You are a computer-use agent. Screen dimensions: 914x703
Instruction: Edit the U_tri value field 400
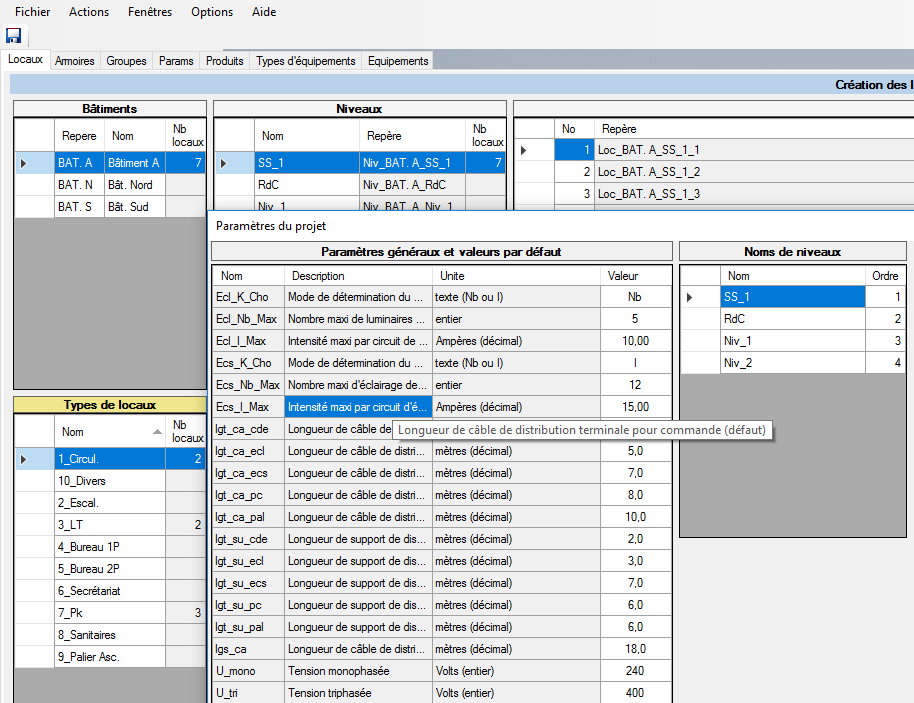(x=636, y=693)
